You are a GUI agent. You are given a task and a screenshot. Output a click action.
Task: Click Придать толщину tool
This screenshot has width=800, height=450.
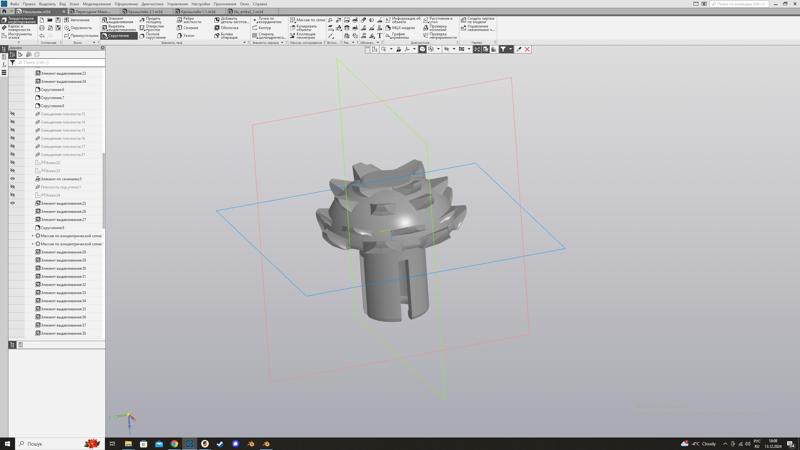pos(153,20)
